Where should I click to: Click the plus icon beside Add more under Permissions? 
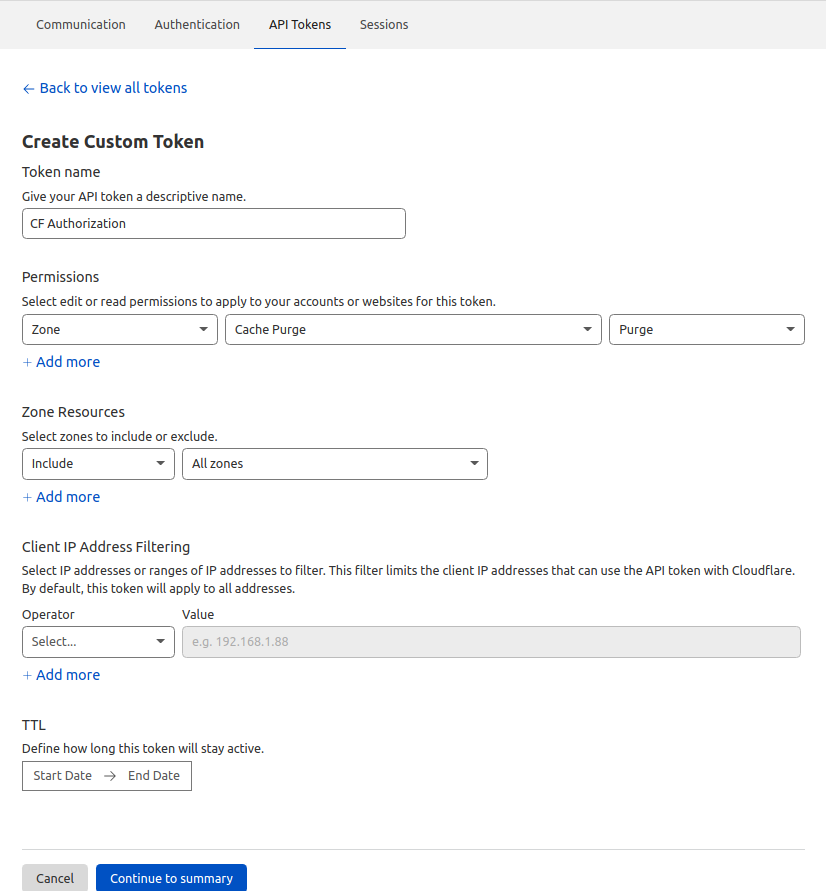click(28, 361)
